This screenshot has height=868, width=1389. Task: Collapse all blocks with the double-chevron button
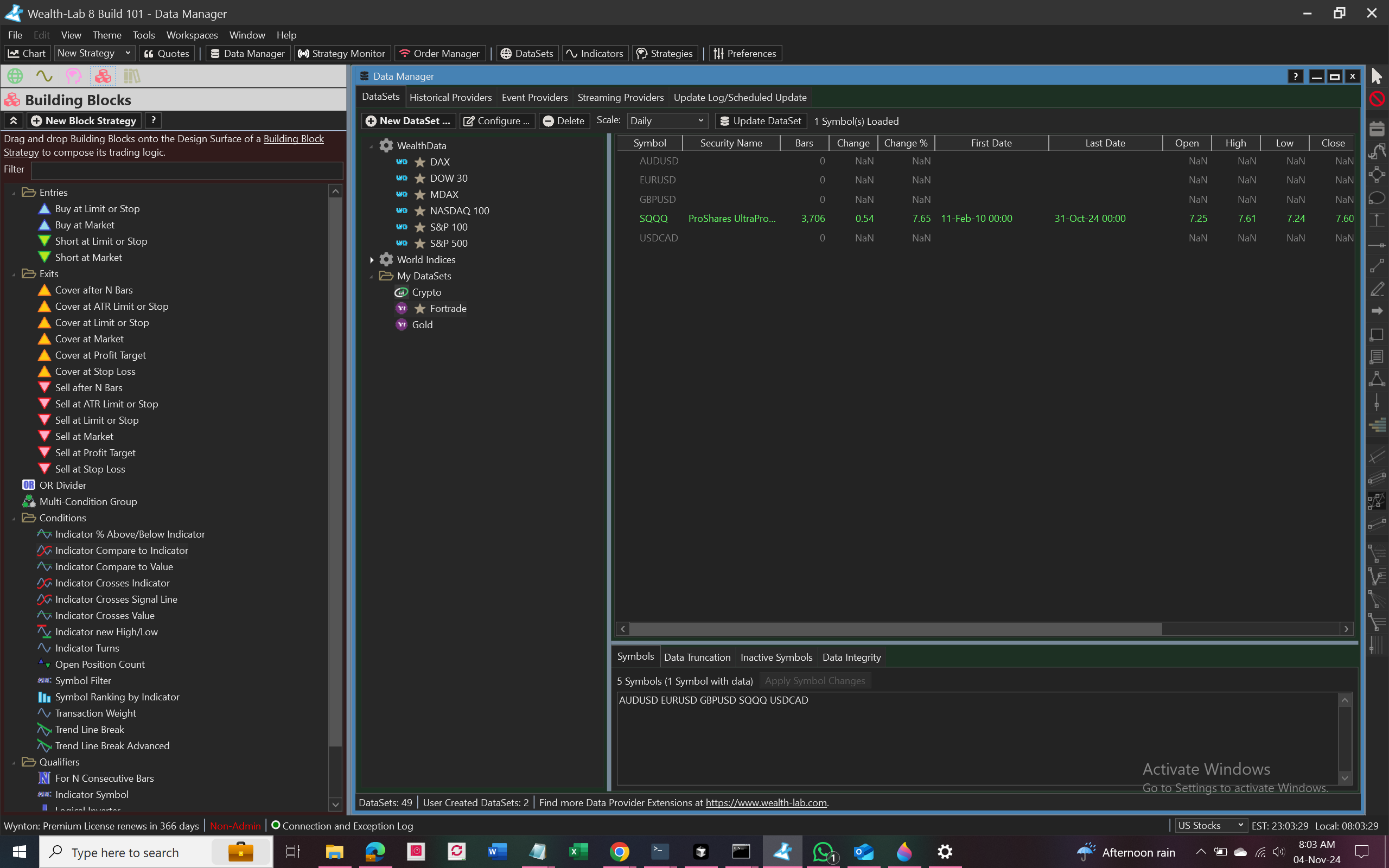coord(14,120)
